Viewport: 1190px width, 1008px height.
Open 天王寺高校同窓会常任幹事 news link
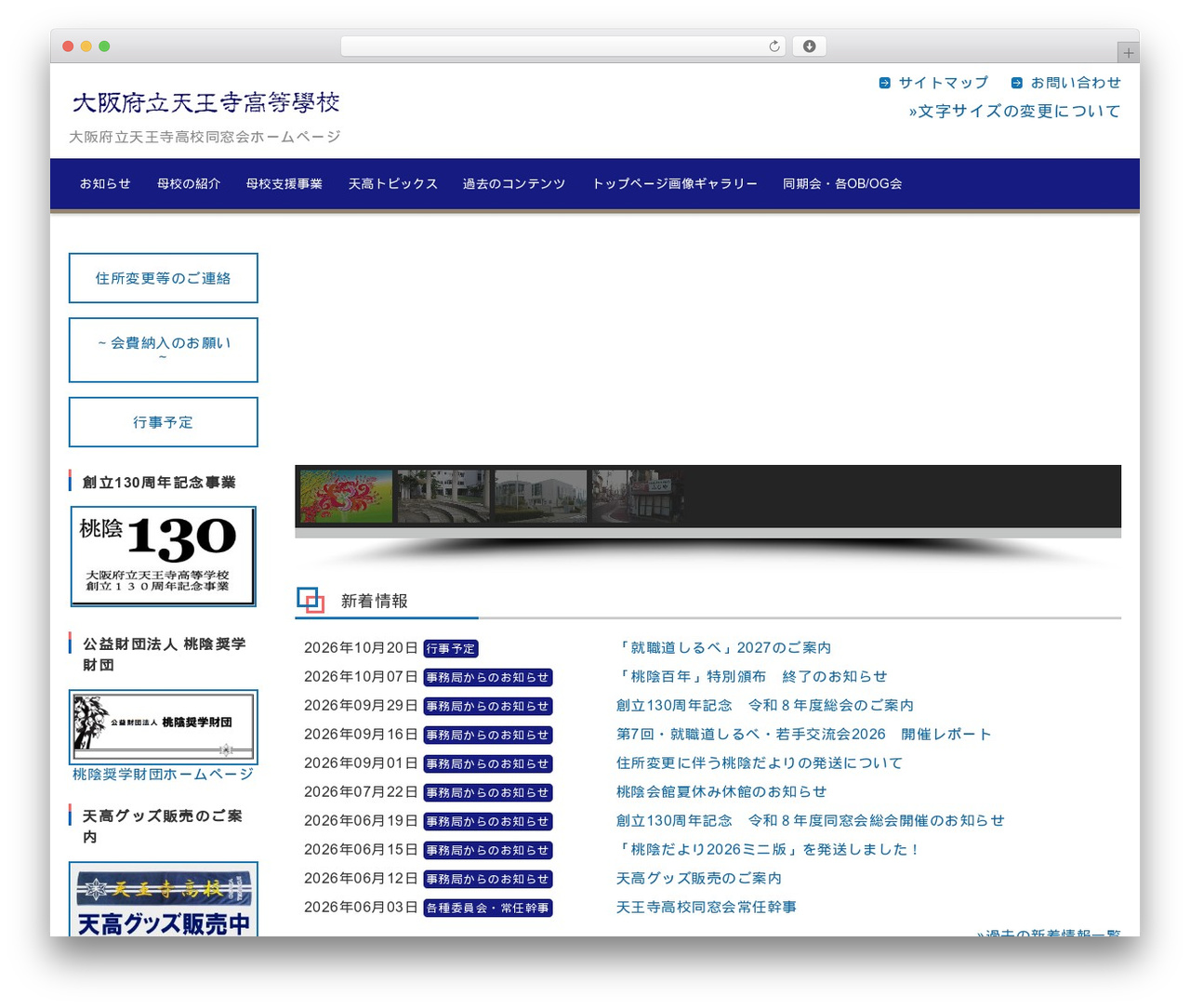(707, 908)
